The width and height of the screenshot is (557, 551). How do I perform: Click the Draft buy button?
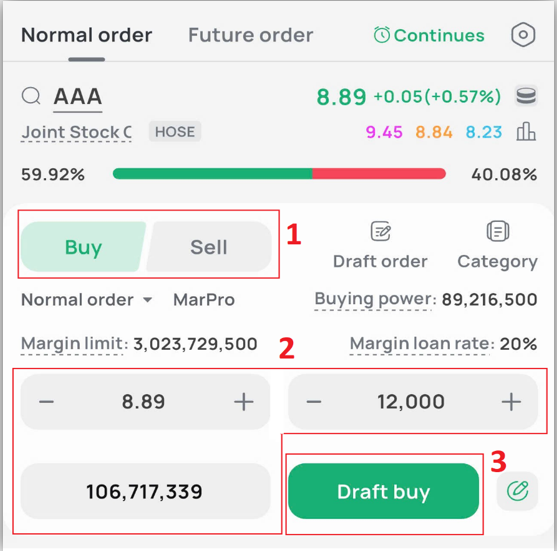pyautogui.click(x=383, y=491)
